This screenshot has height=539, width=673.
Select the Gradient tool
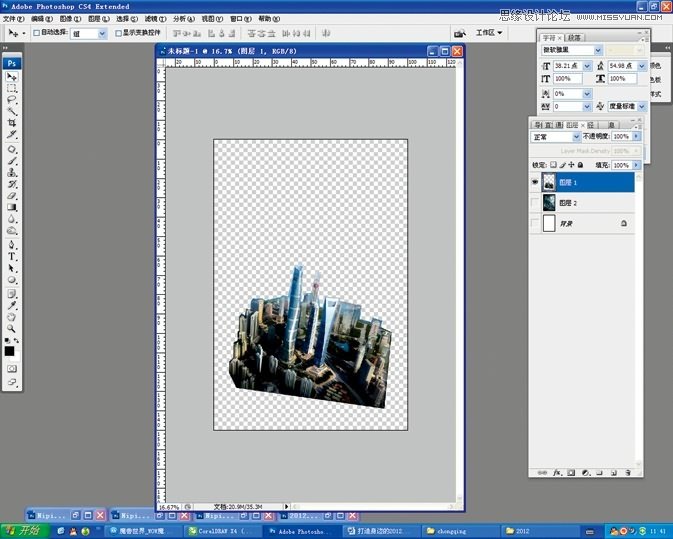12,207
